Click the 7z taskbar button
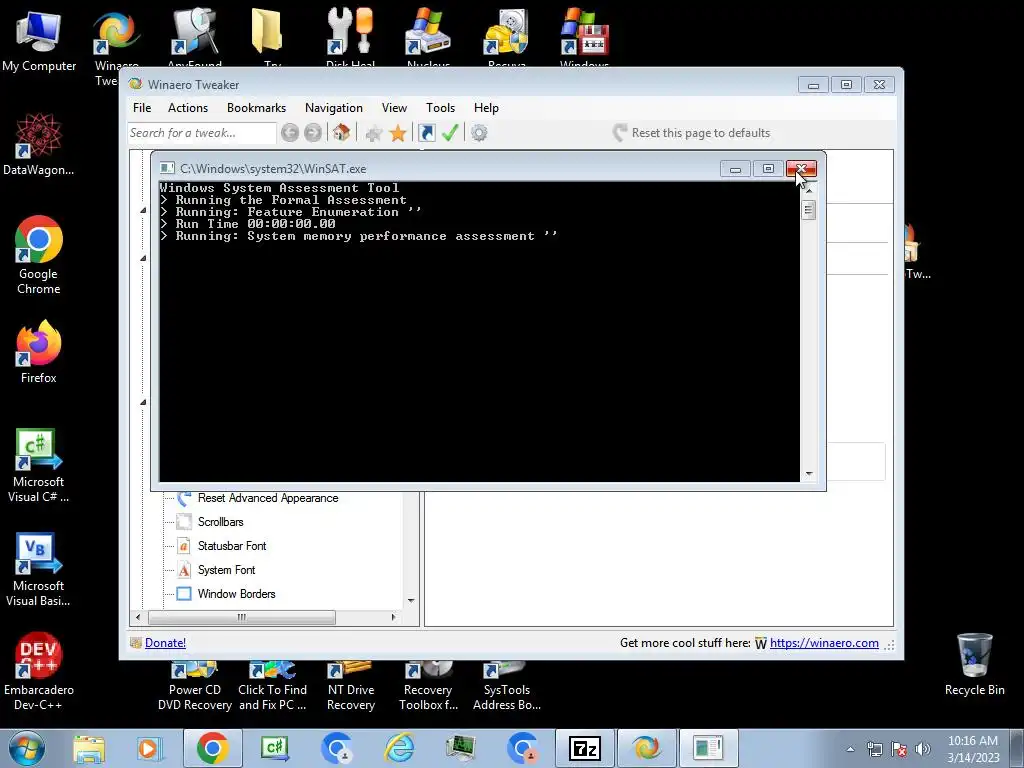The image size is (1024, 768). point(584,748)
